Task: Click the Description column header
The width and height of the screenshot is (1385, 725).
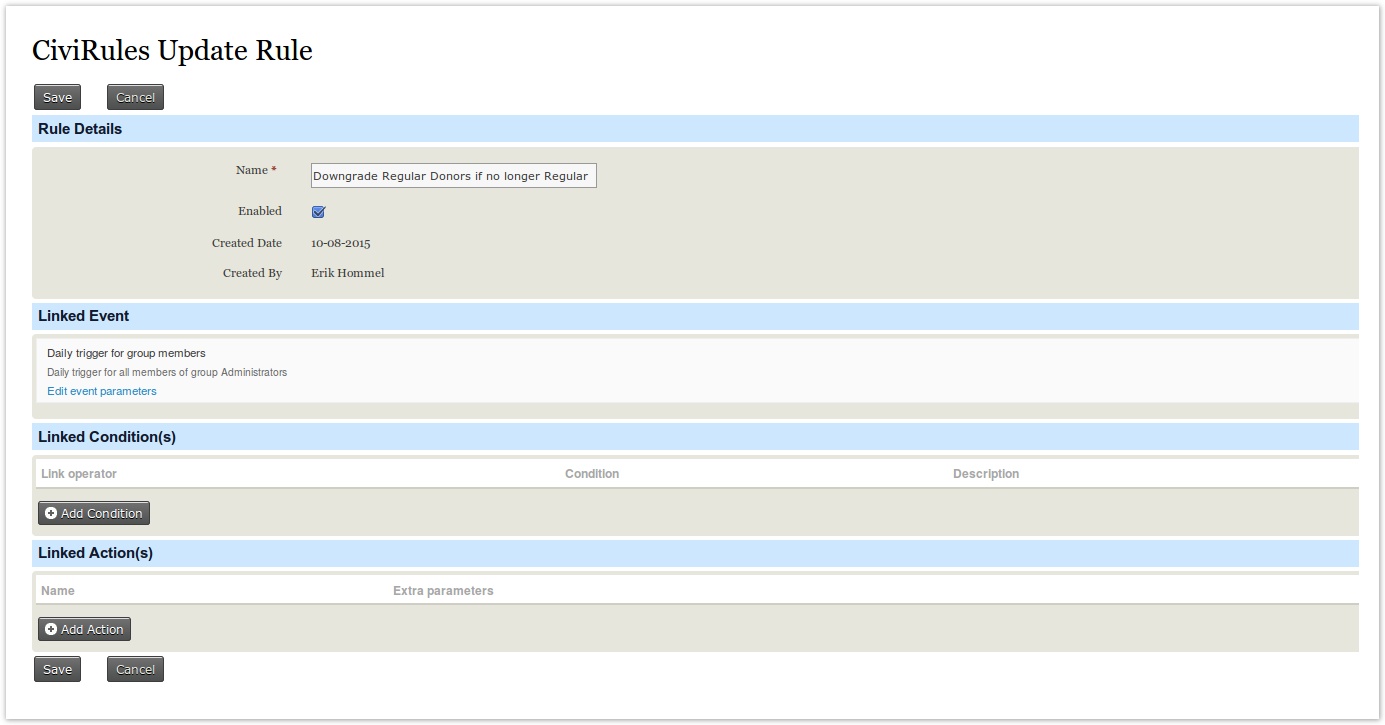Action: [x=985, y=474]
